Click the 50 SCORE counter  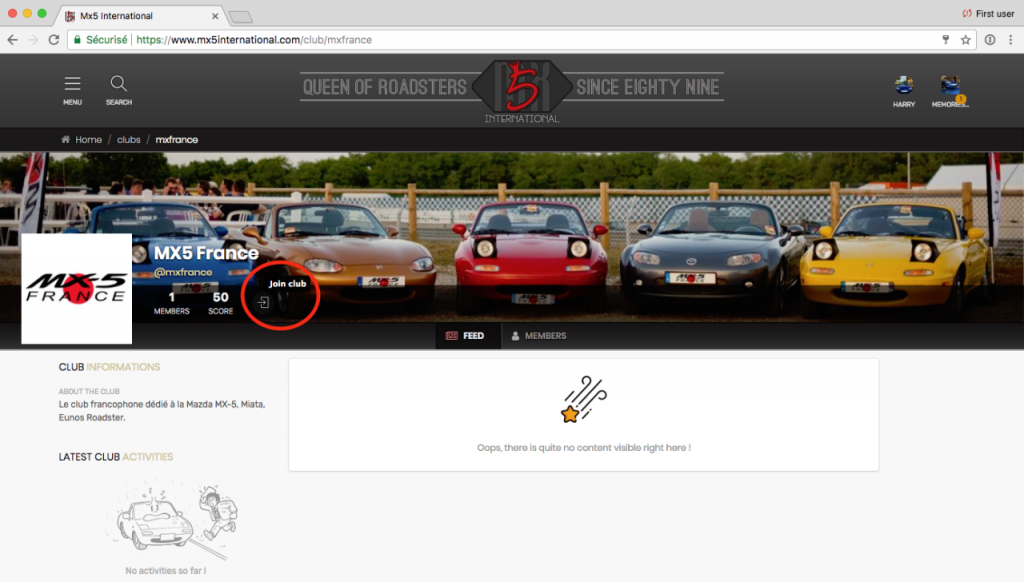220,303
